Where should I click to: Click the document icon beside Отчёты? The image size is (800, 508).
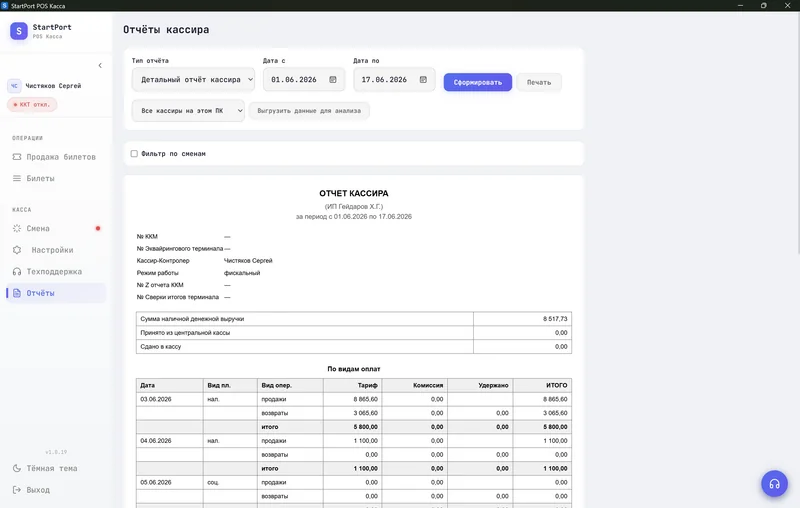click(17, 293)
